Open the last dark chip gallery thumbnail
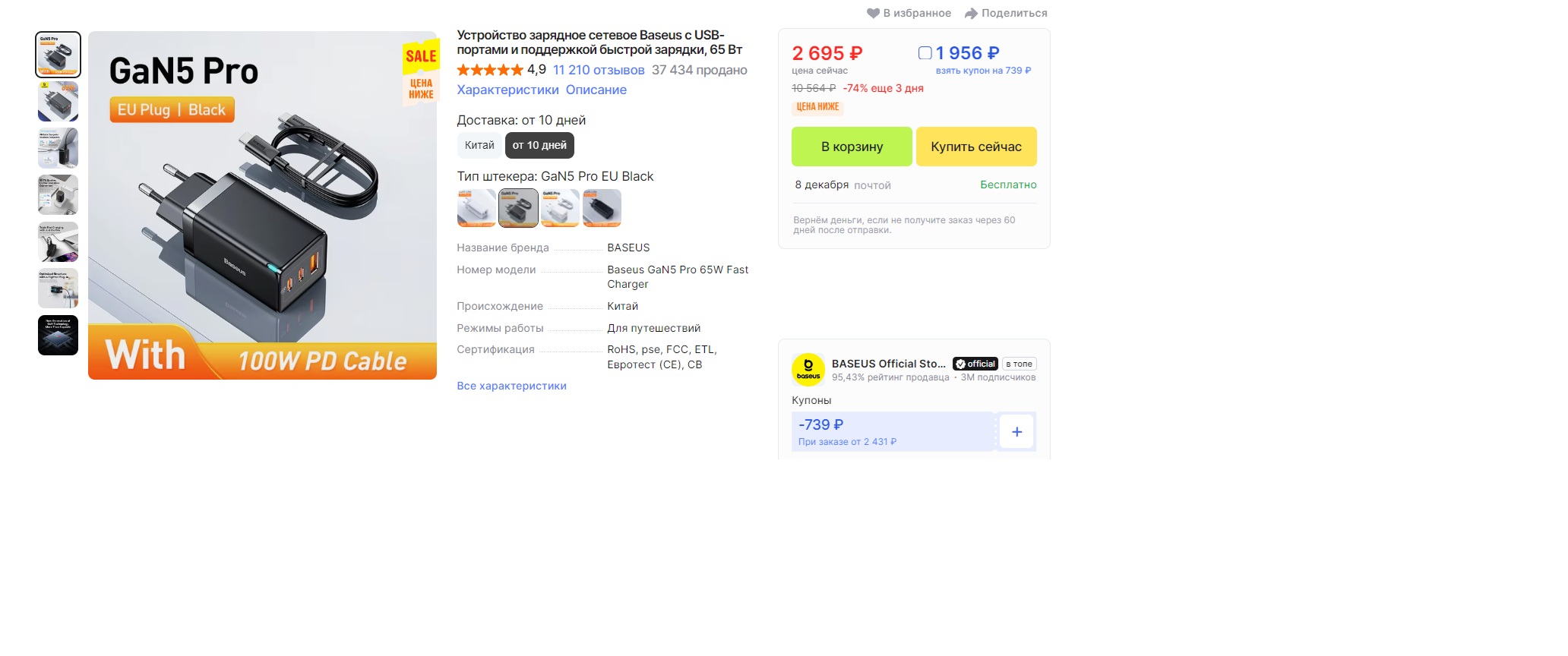The width and height of the screenshot is (1568, 656). [x=58, y=335]
